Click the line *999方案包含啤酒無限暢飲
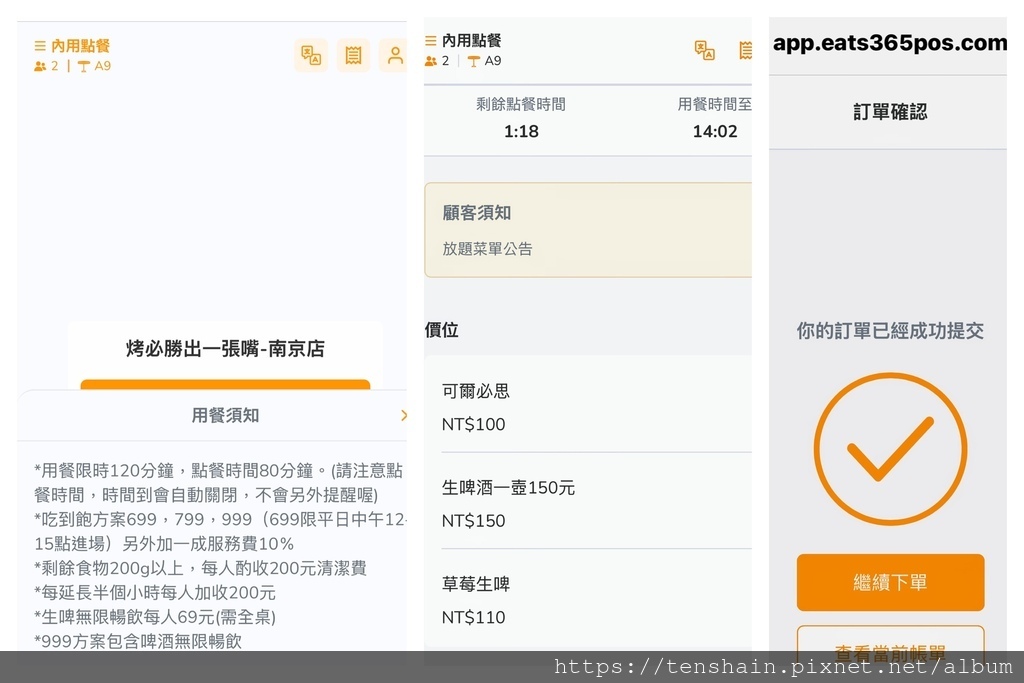Image resolution: width=1024 pixels, height=683 pixels. coord(138,641)
